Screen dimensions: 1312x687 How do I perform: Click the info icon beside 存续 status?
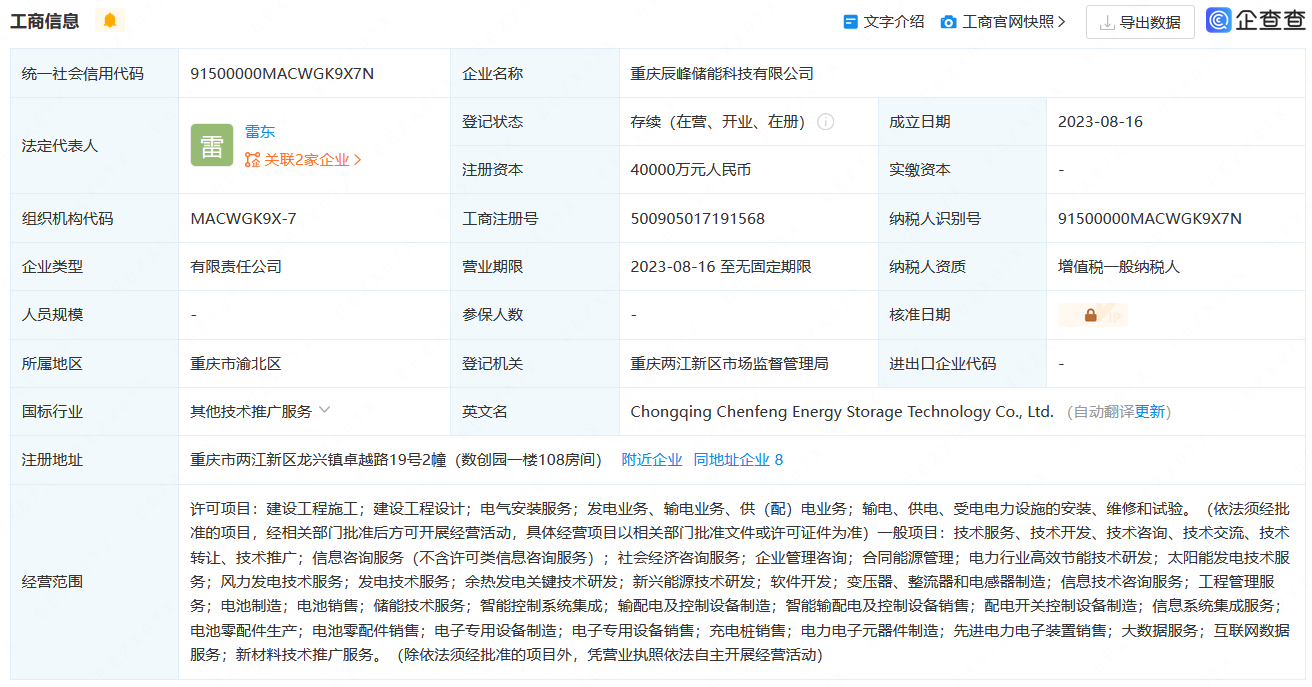click(x=826, y=122)
